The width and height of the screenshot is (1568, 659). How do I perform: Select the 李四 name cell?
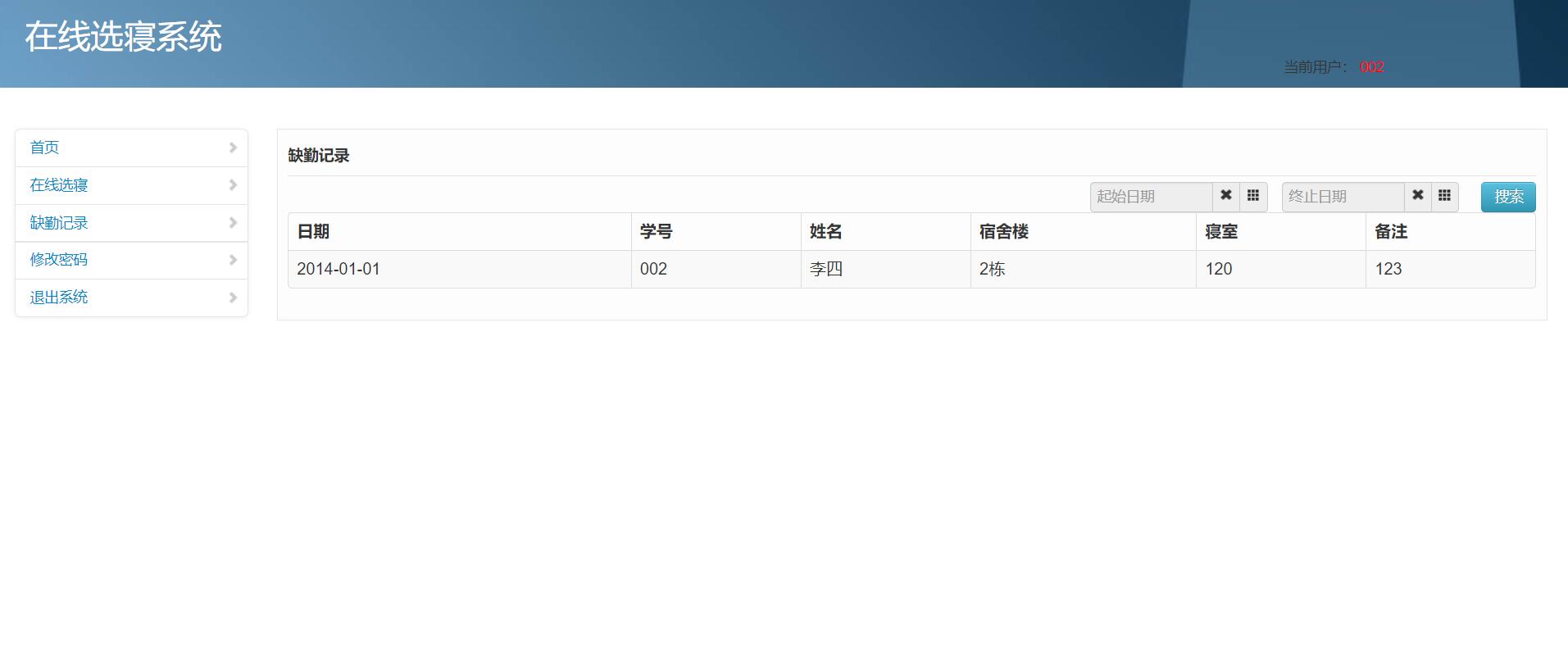pyautogui.click(x=886, y=269)
